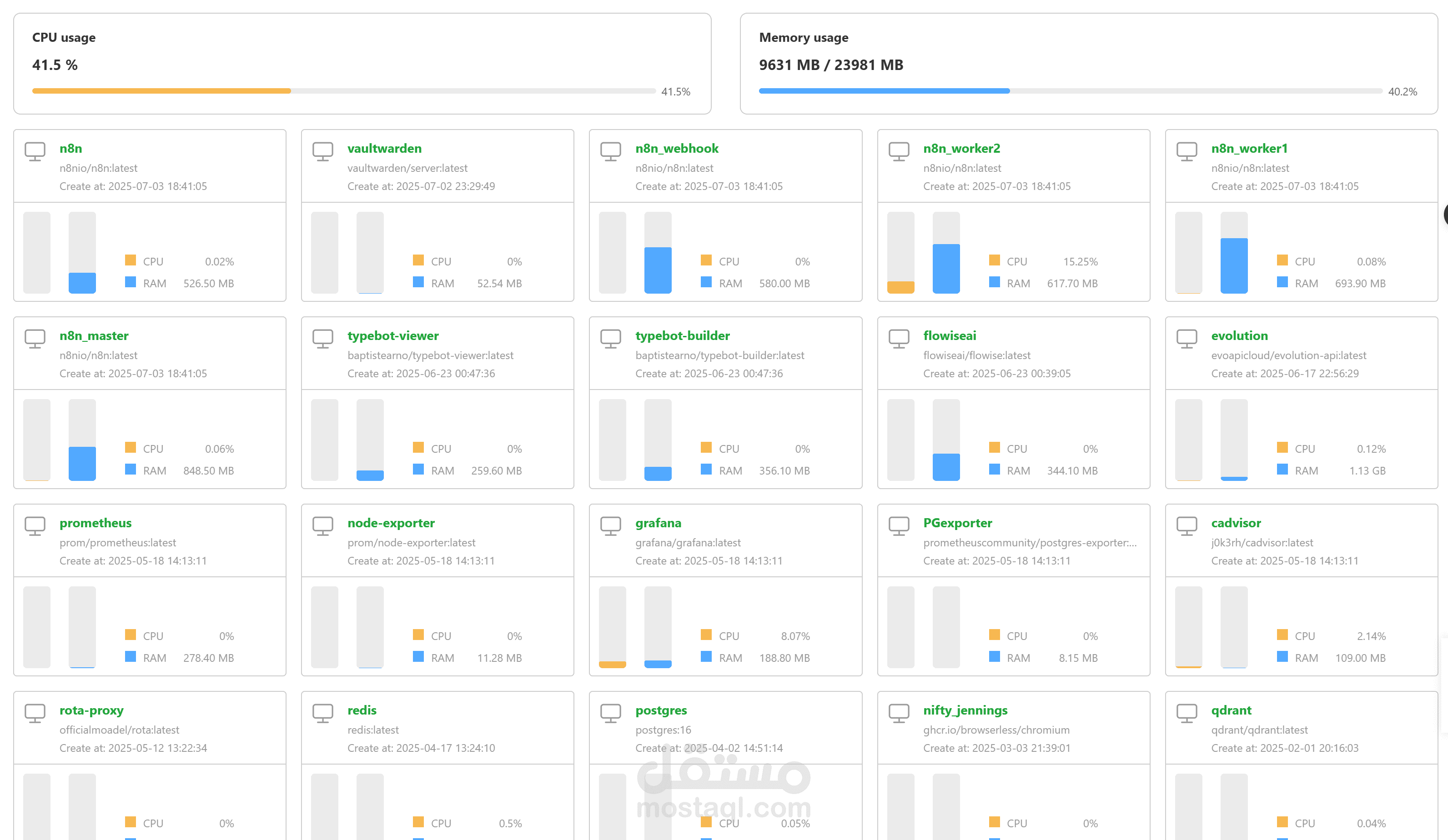
Task: Click the blue RAM legend swatch on evolution
Action: (x=1282, y=469)
